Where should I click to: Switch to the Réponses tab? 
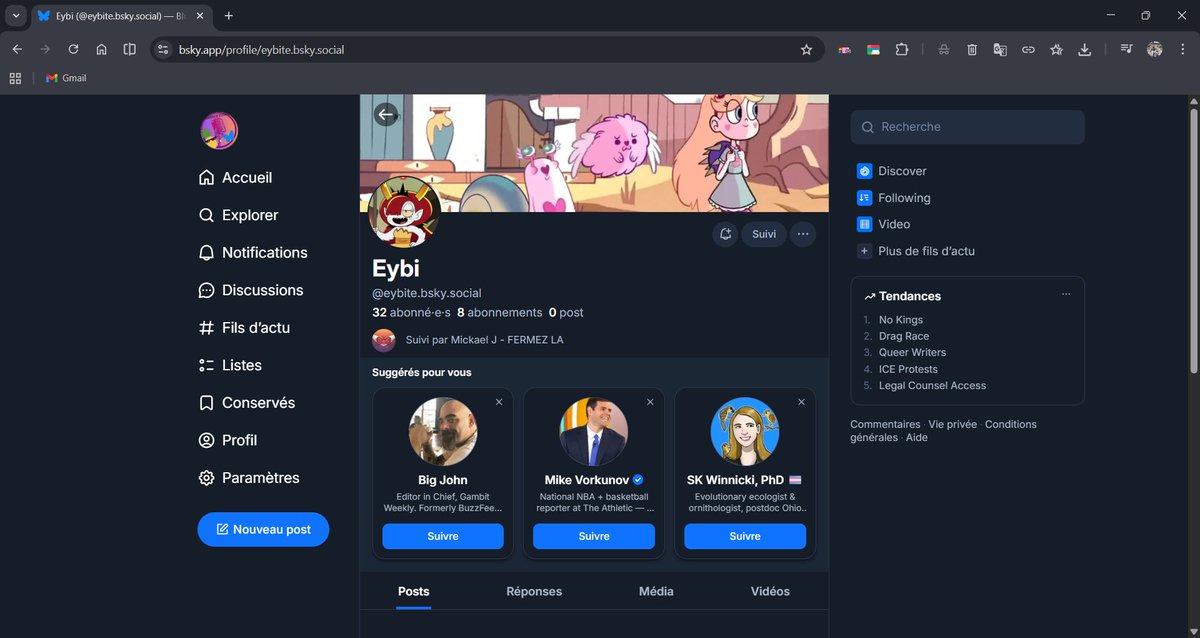pyautogui.click(x=534, y=591)
